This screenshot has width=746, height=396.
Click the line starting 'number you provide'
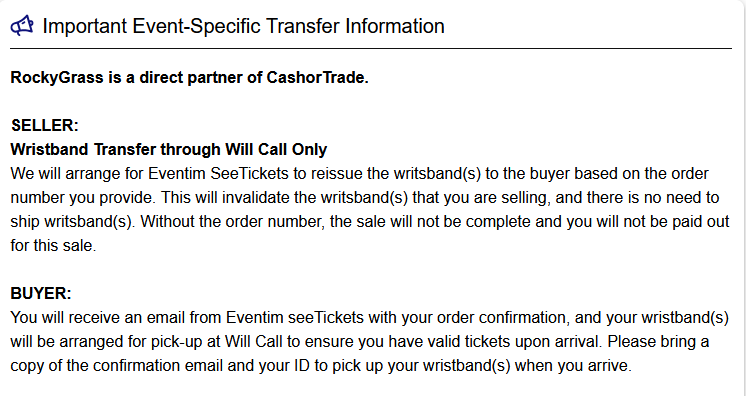coord(364,198)
